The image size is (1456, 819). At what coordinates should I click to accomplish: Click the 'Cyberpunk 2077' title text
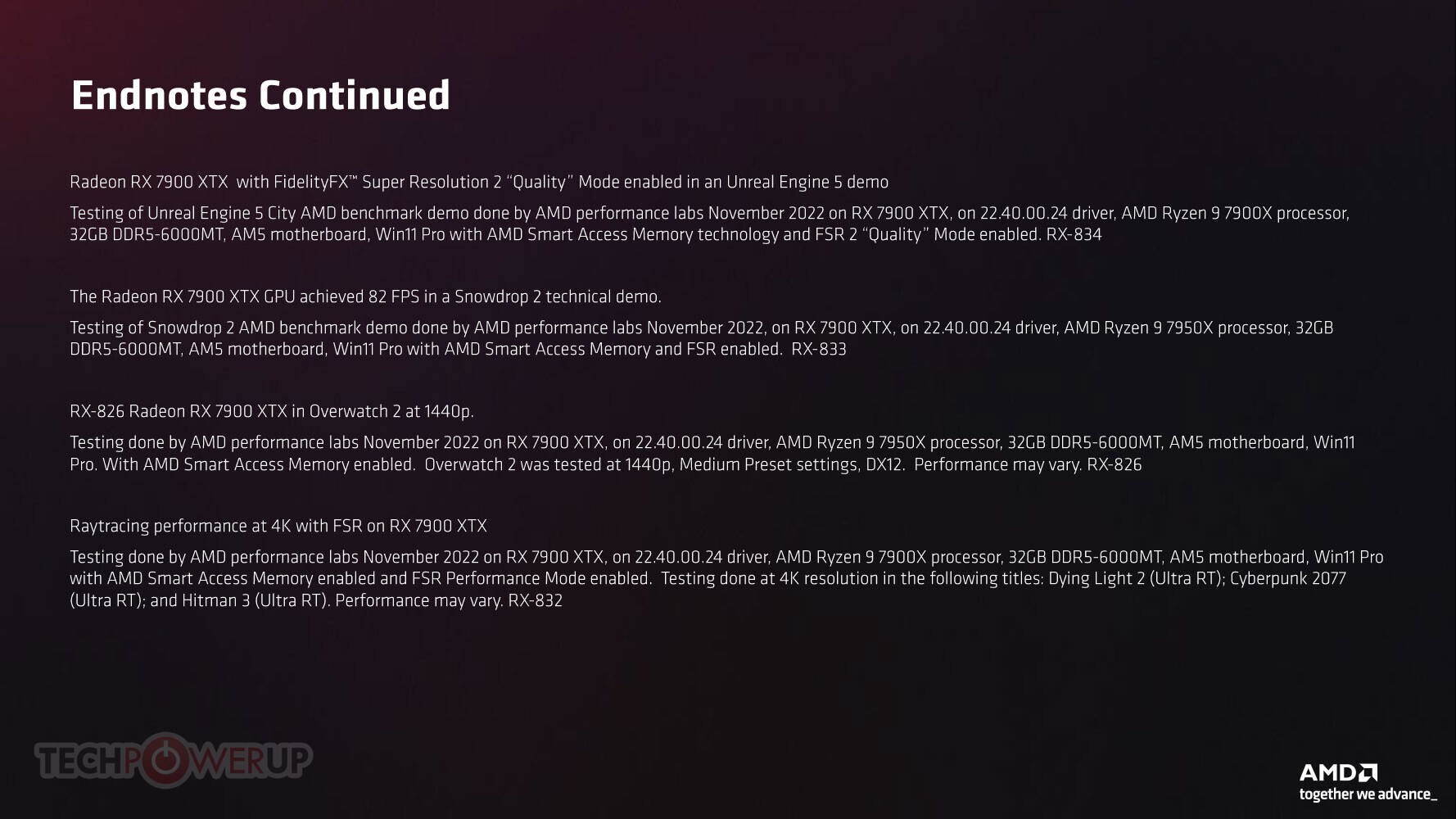1288,578
